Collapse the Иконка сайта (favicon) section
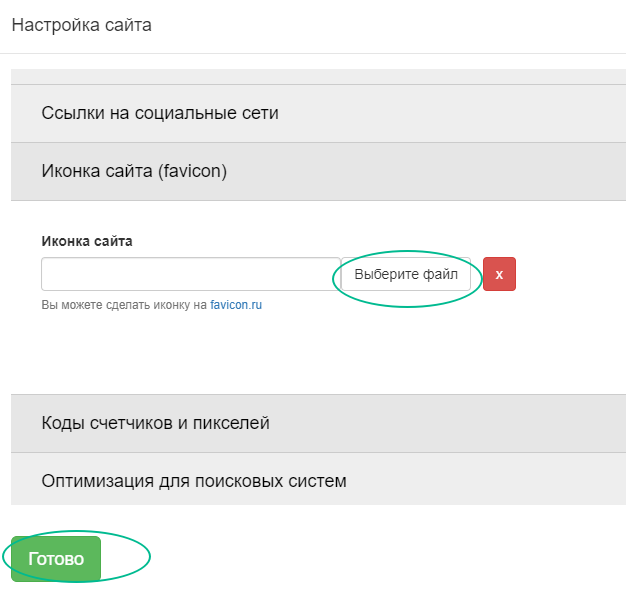 318,171
